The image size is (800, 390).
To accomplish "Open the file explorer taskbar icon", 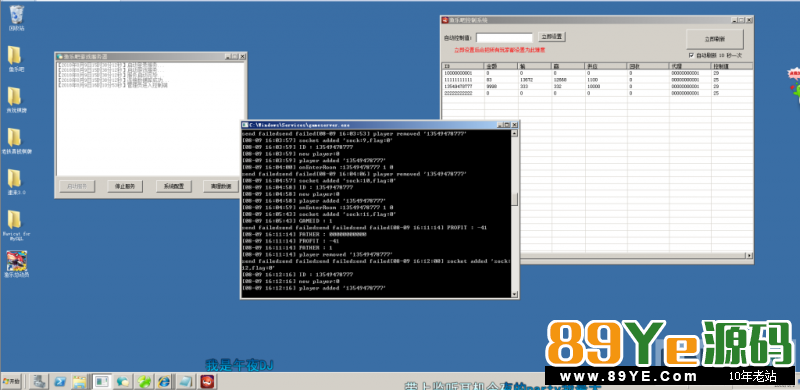I will click(80, 381).
